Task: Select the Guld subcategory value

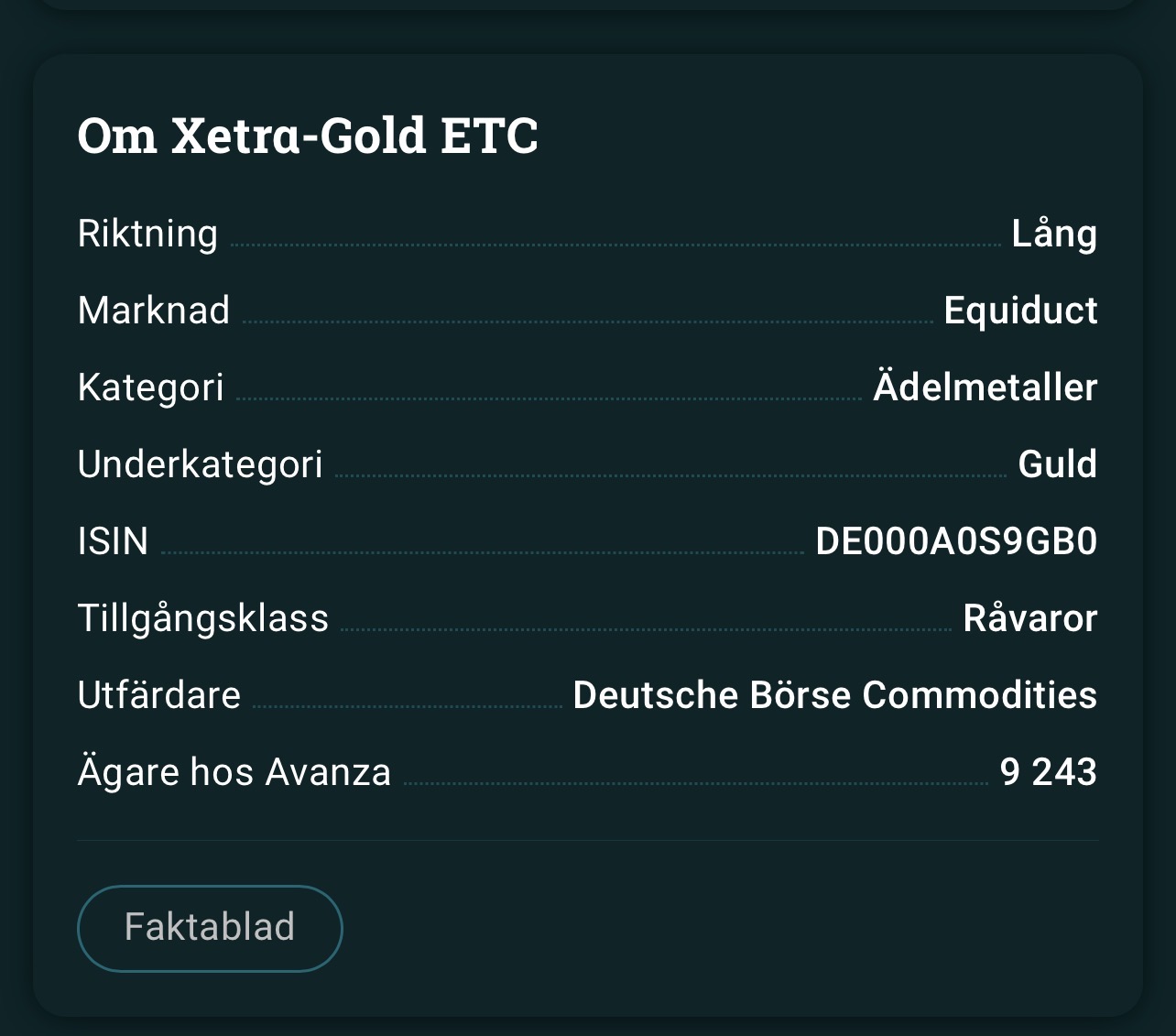Action: [1057, 464]
